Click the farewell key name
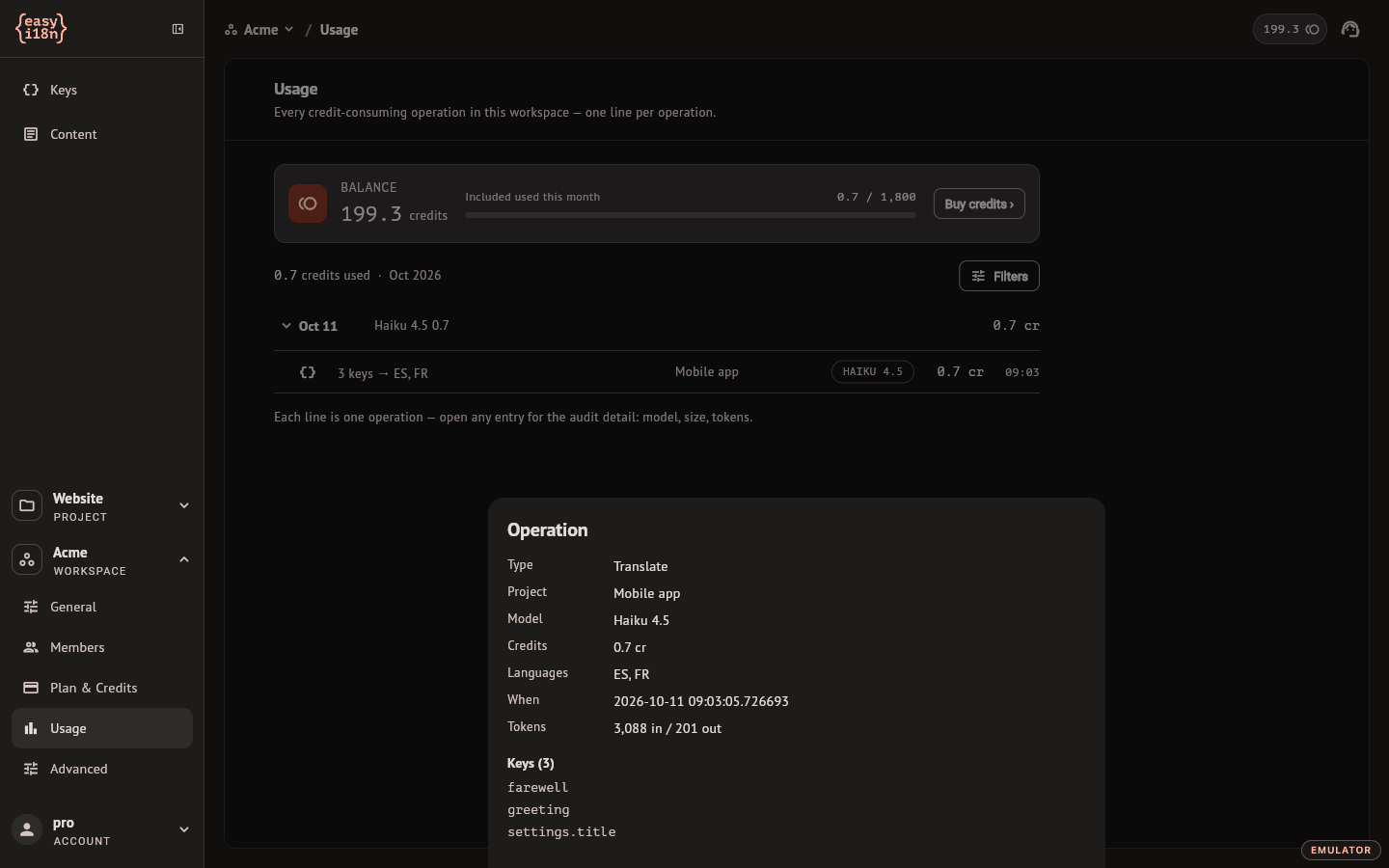Screen dimensions: 1389x868 tap(537, 788)
